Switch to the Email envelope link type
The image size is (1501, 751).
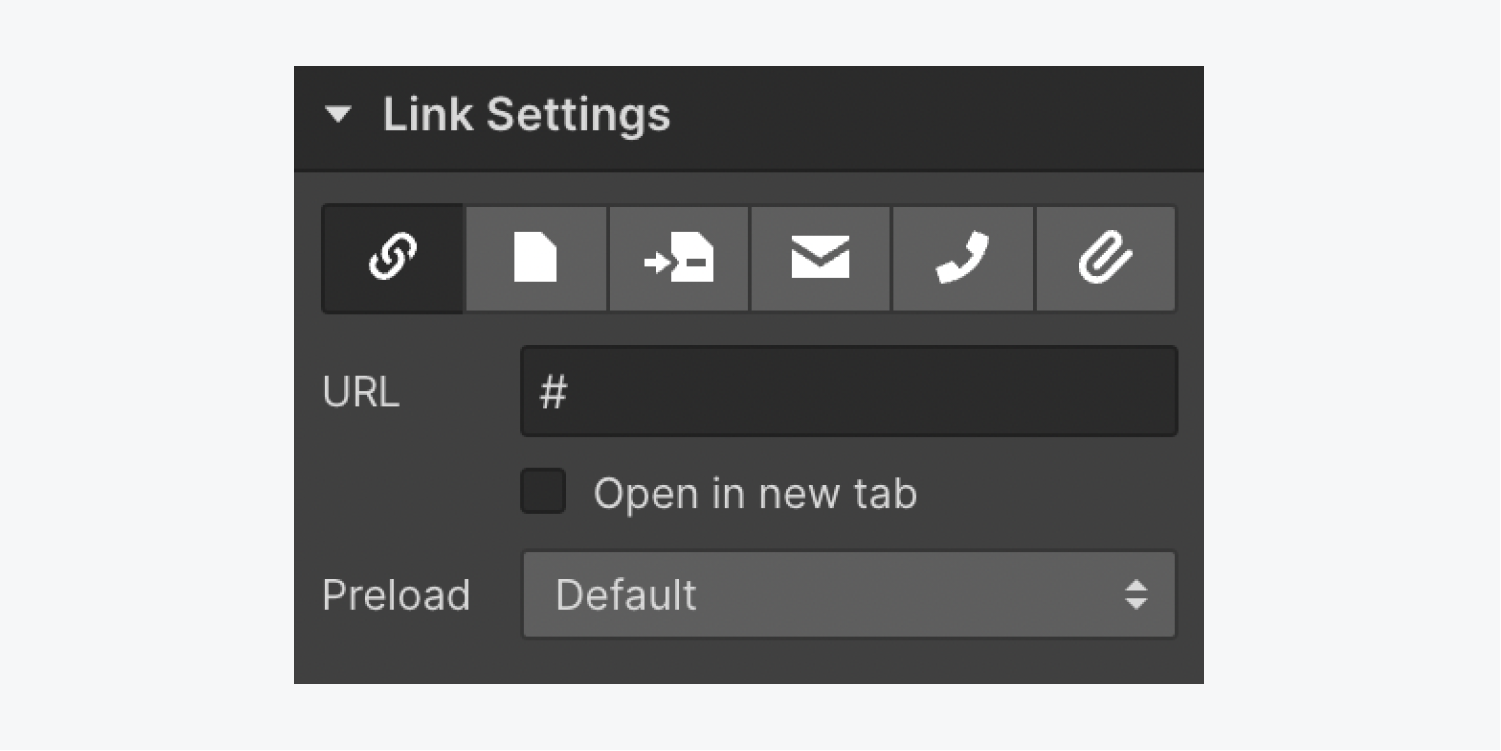[820, 259]
